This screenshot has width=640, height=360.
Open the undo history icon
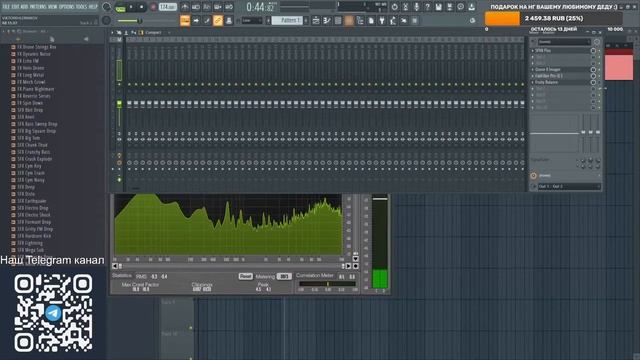click(394, 7)
